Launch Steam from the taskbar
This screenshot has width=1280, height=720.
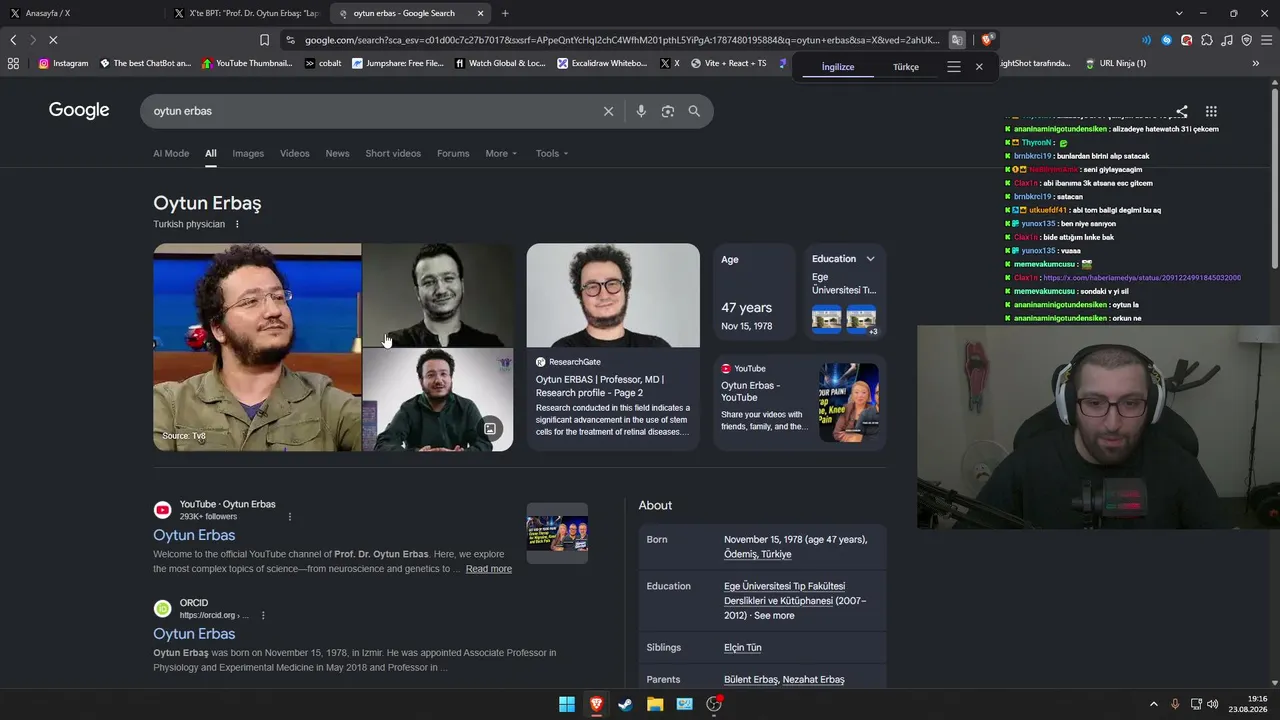click(626, 704)
